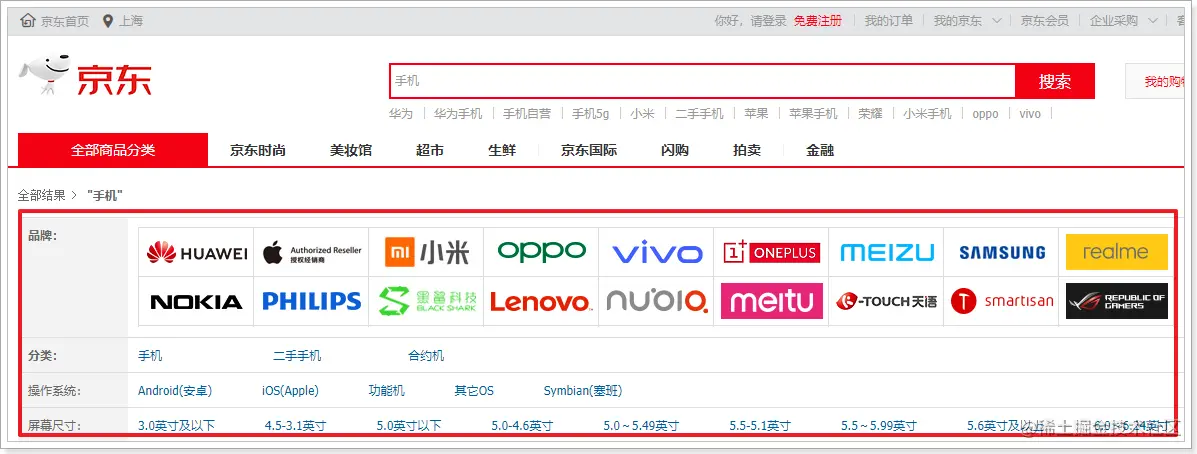Filter category by 二手手机 in 分类 row
Image resolution: width=1197 pixels, height=454 pixels.
click(x=298, y=356)
